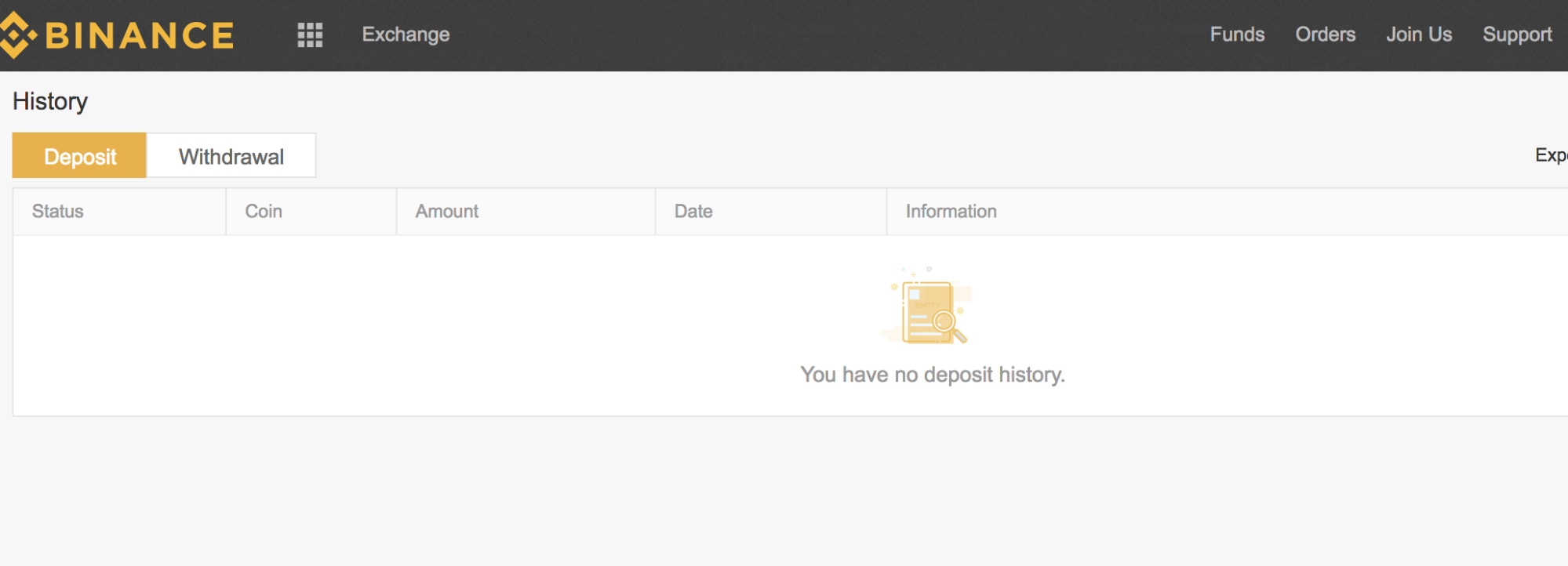Click the empty document magnifier illustration

point(930,307)
